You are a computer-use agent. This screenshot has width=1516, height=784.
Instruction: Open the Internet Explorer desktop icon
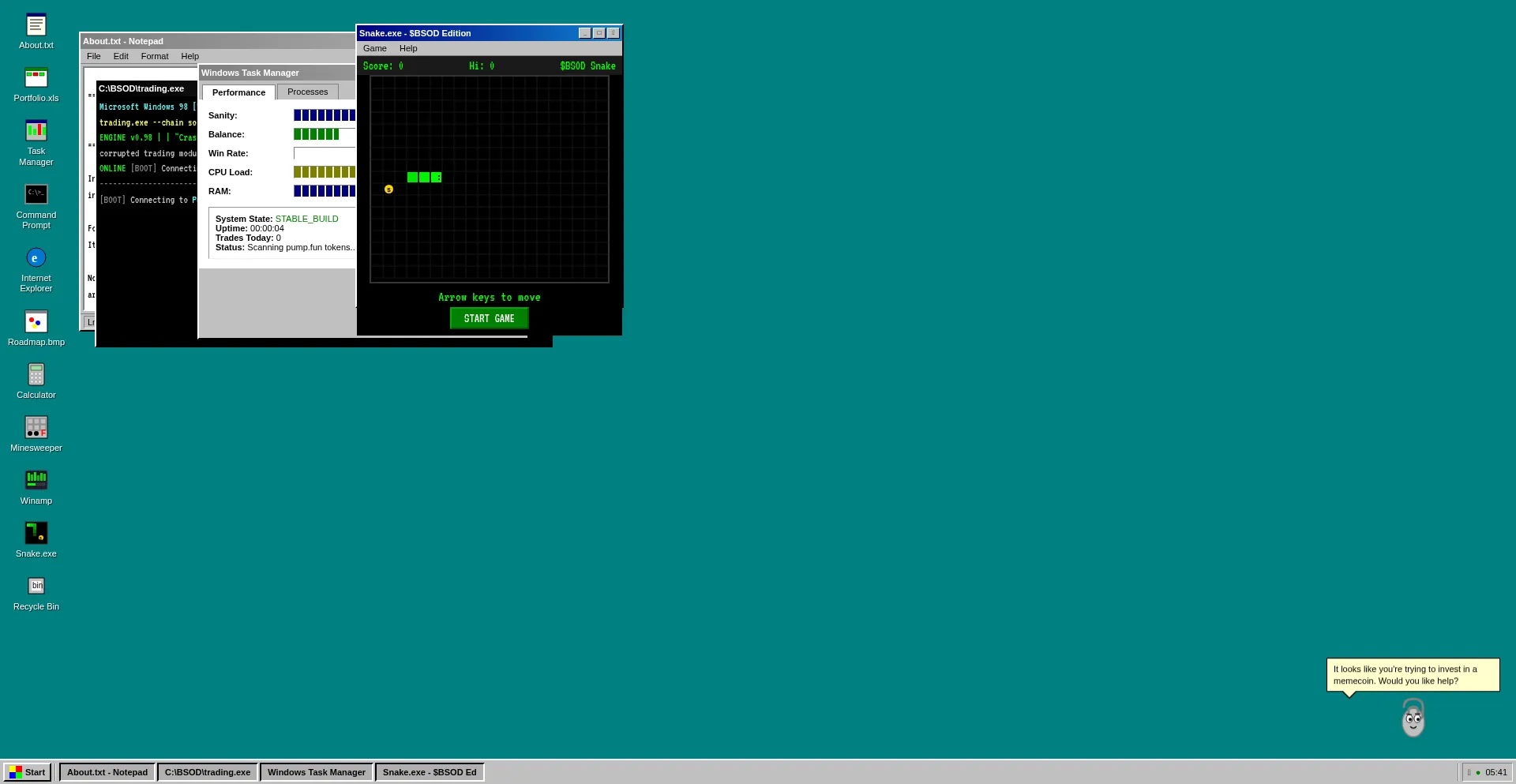[x=36, y=270]
